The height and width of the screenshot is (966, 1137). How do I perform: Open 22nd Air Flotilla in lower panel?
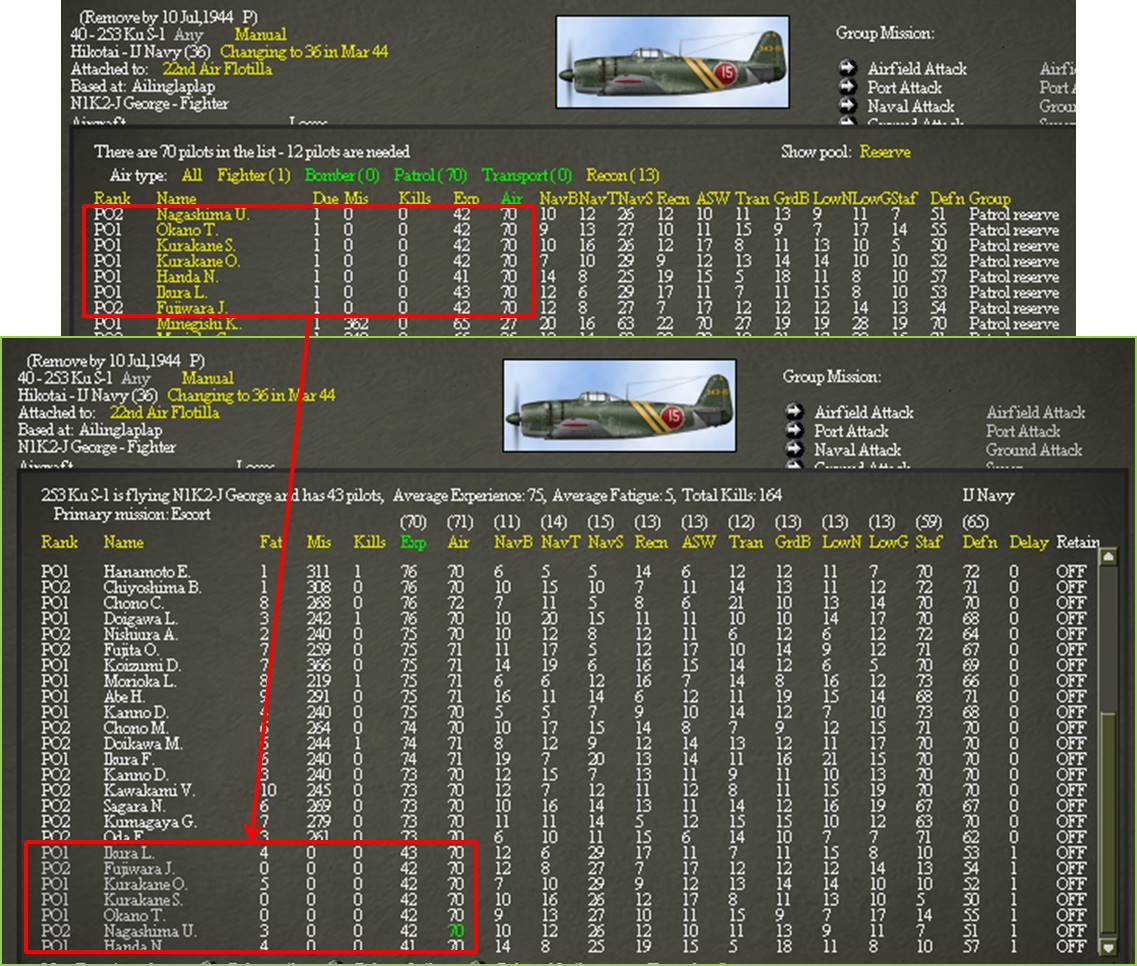pos(164,413)
